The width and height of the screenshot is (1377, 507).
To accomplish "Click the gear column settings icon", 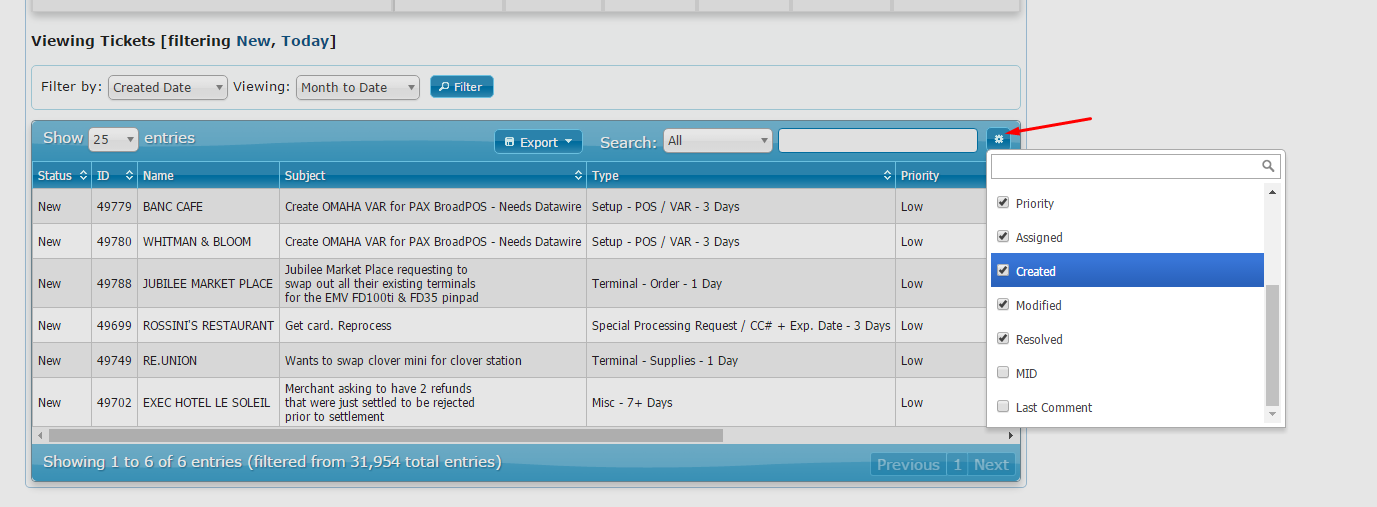I will (998, 140).
